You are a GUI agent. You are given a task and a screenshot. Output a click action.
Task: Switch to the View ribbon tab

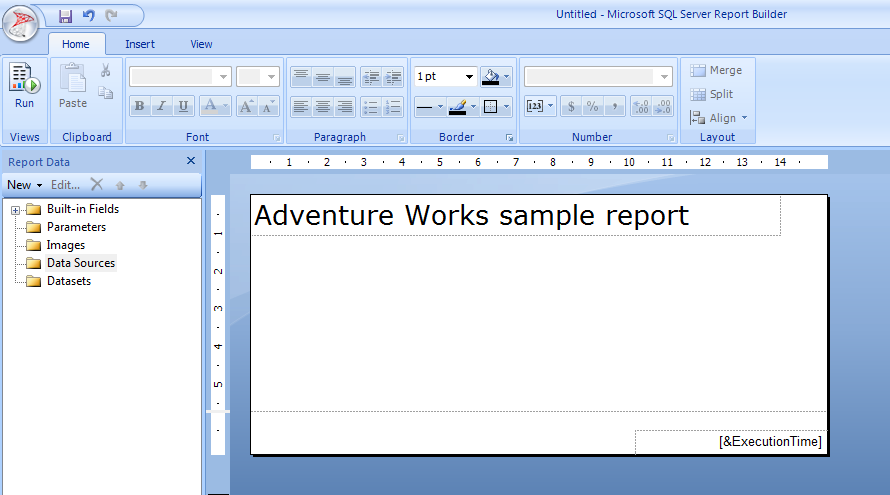coord(201,44)
